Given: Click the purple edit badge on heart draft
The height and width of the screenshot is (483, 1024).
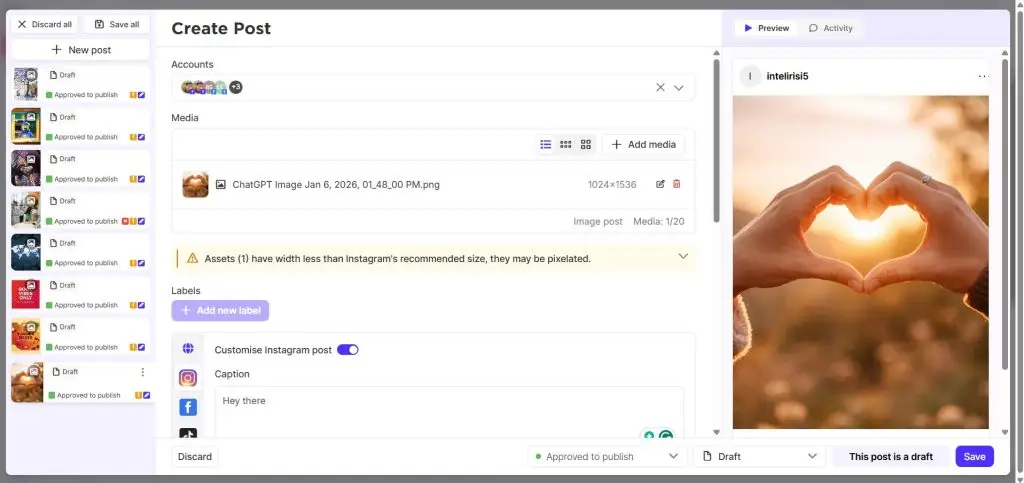Looking at the screenshot, I should tap(146, 395).
